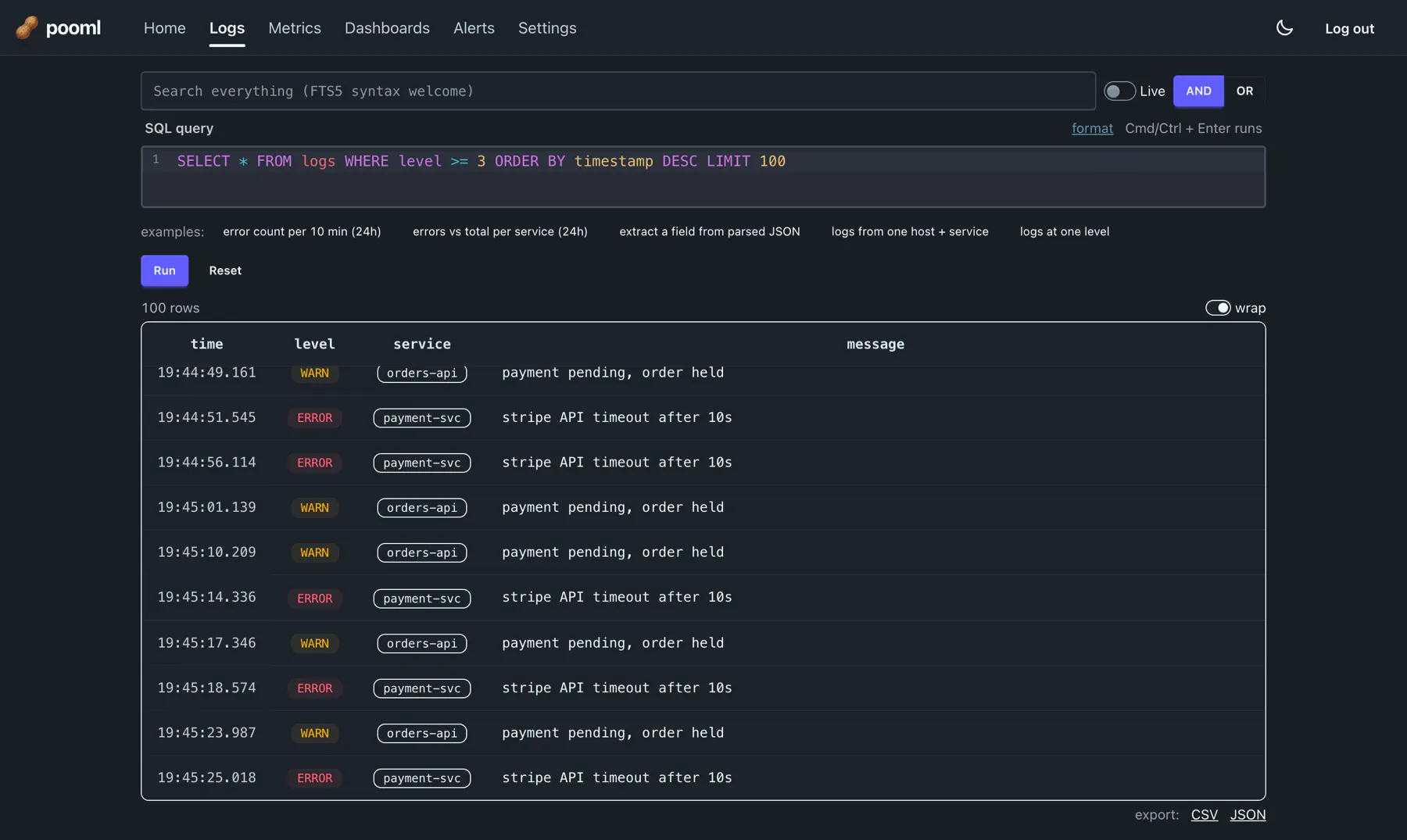Image resolution: width=1407 pixels, height=840 pixels.
Task: Click the ERROR badge in the 19:44:51.545 row
Action: [x=314, y=418]
